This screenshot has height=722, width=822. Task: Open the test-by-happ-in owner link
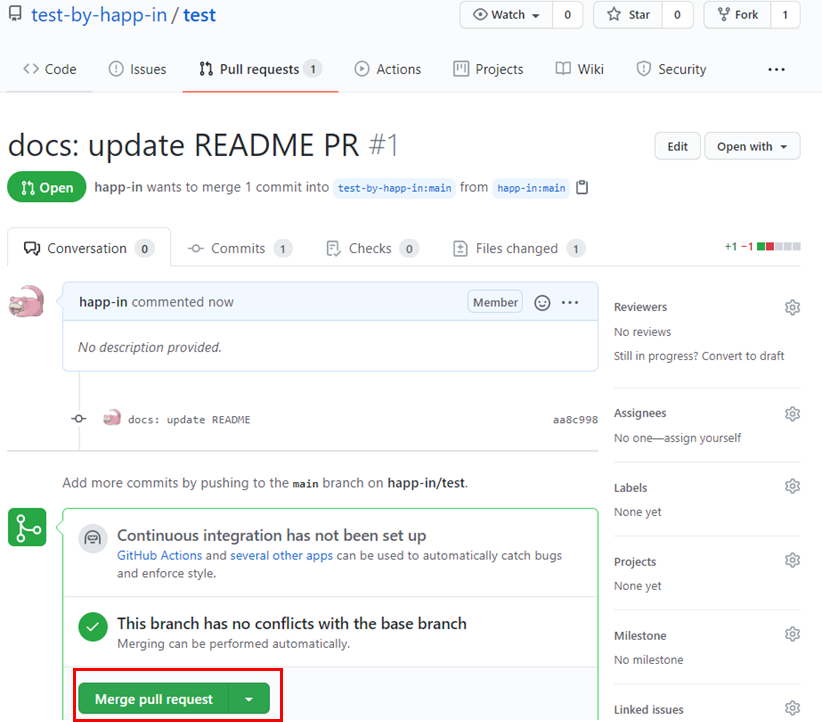click(x=99, y=15)
